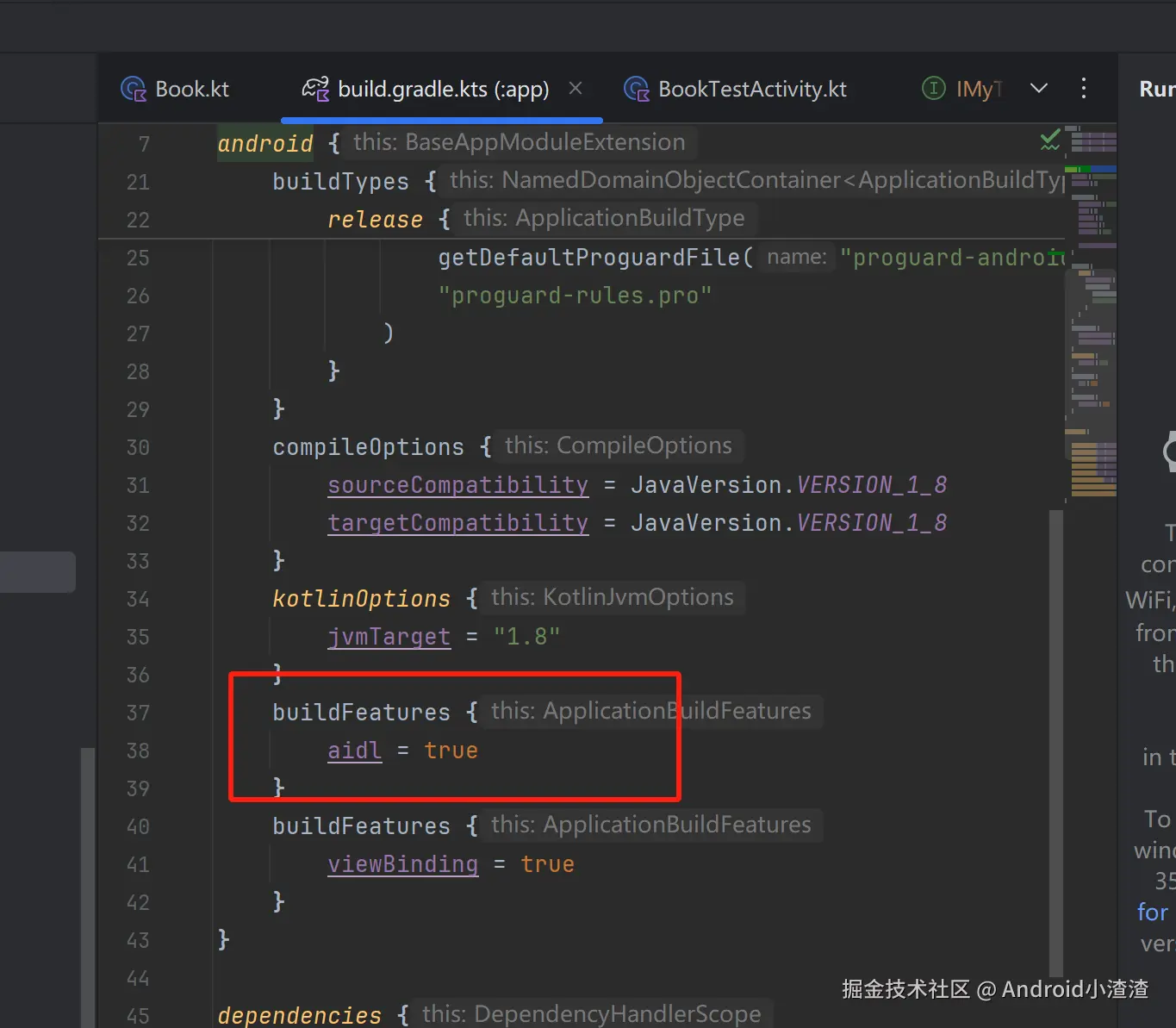Viewport: 1176px width, 1028px height.
Task: Click the Kotlin icon on BookTestActivity.kt tab
Action: click(636, 89)
